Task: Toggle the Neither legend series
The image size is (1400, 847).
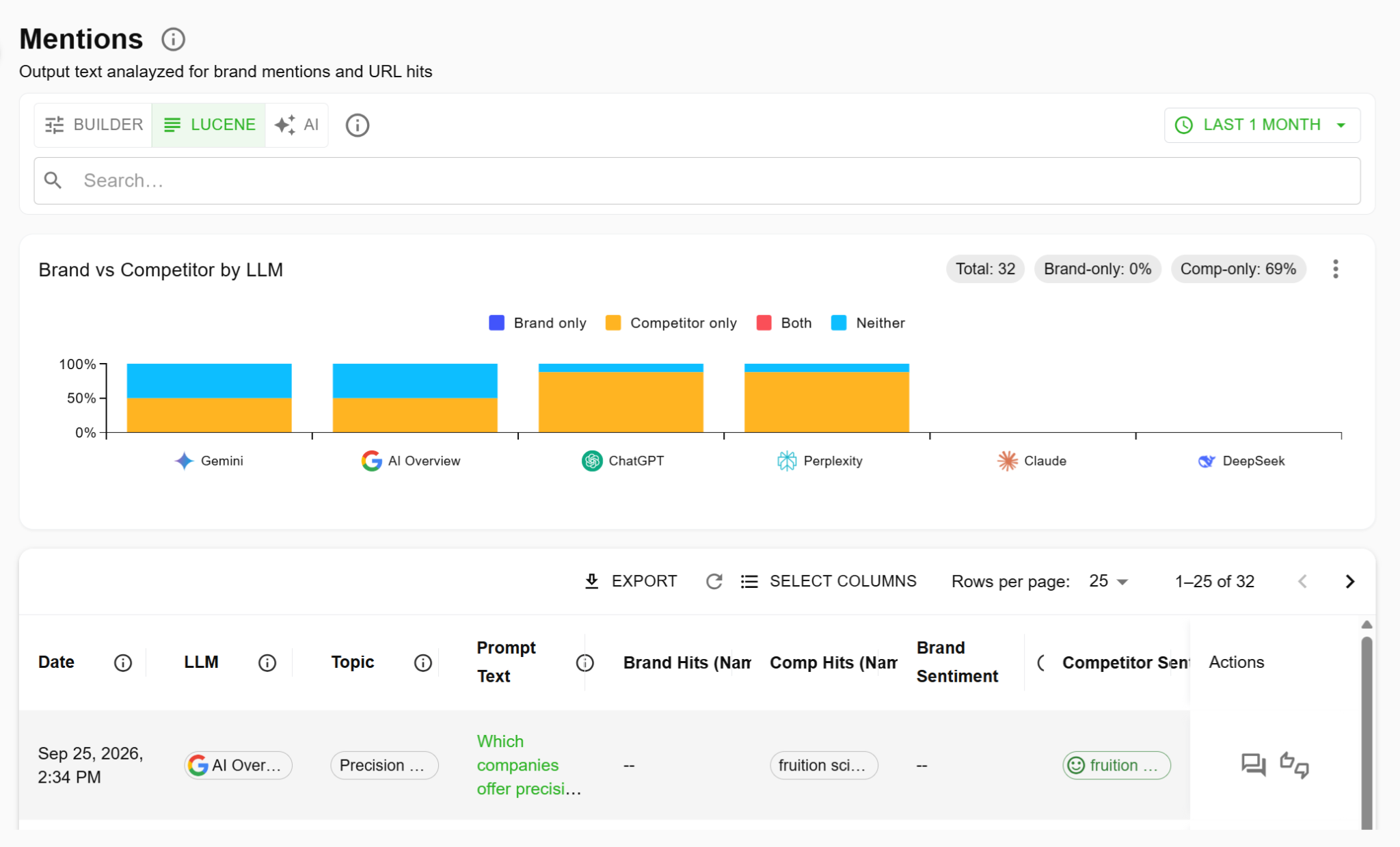Action: tap(868, 323)
